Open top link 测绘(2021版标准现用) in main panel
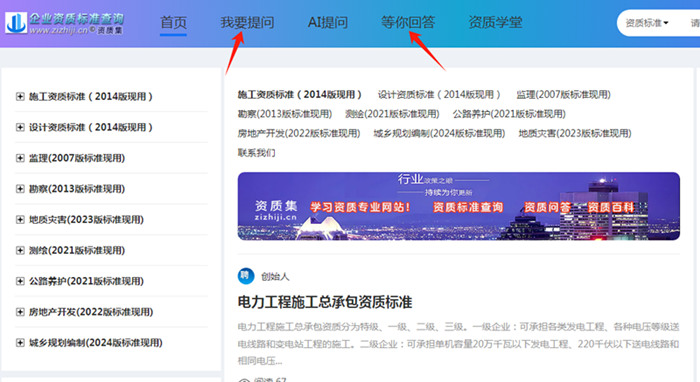 click(392, 114)
